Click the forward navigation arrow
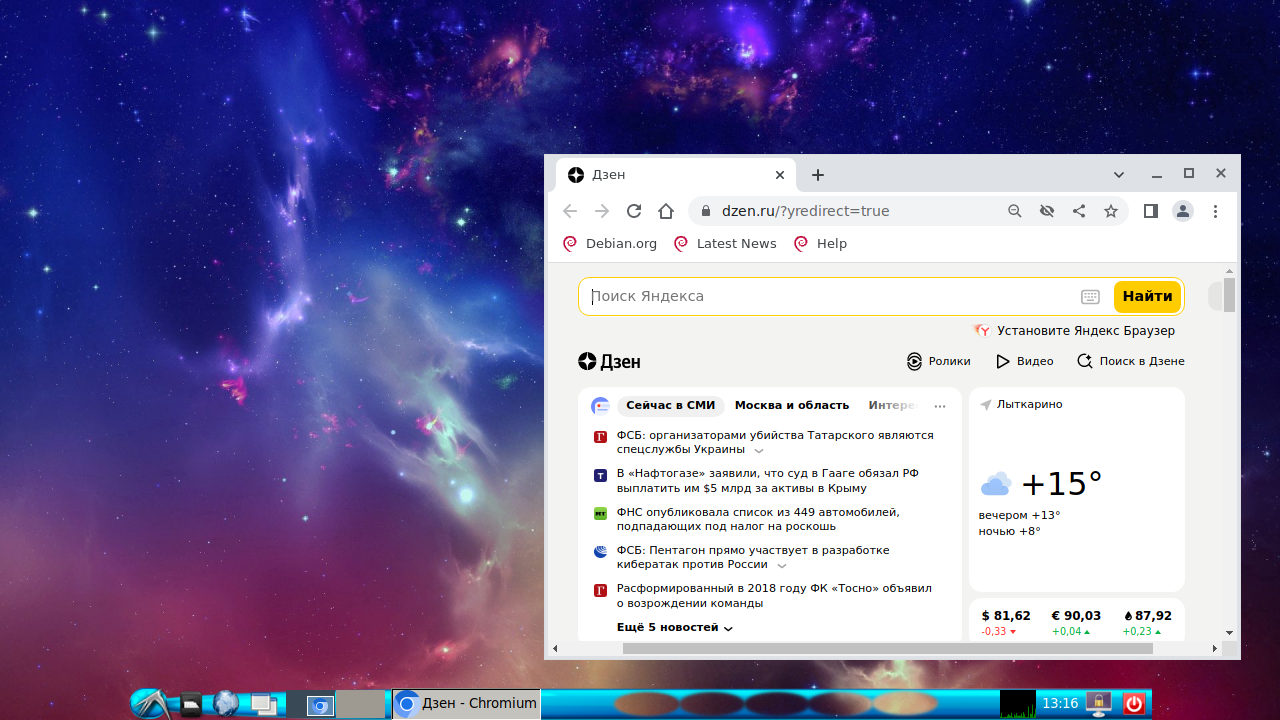The width and height of the screenshot is (1280, 720). coord(602,211)
